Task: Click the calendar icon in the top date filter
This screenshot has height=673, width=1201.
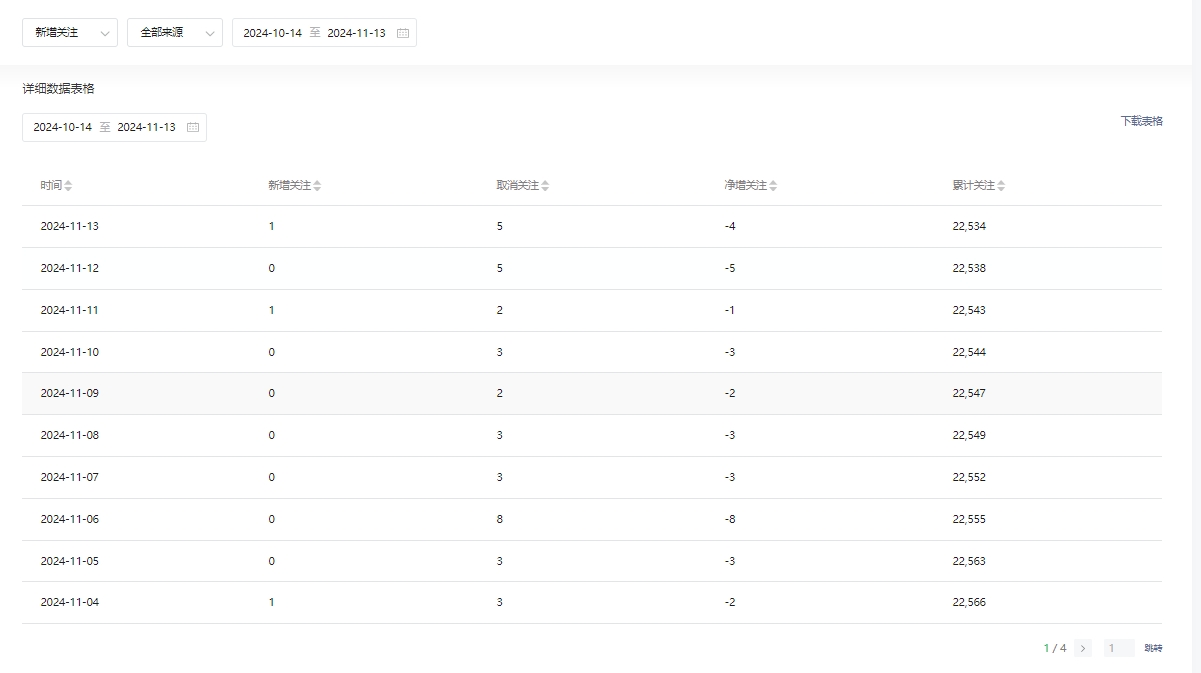Action: click(403, 33)
